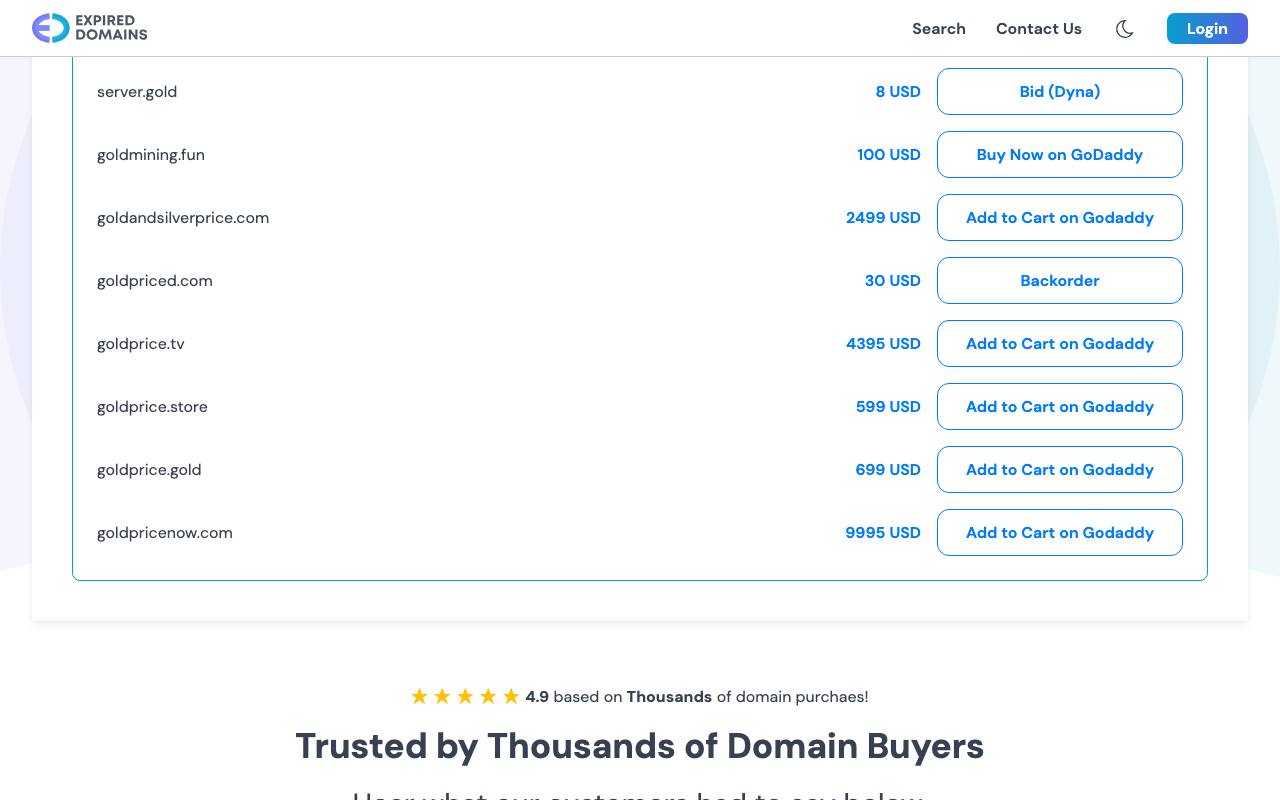Image resolution: width=1280 pixels, height=800 pixels.
Task: Select the goldandsilverprice.com domain name
Action: pos(183,218)
